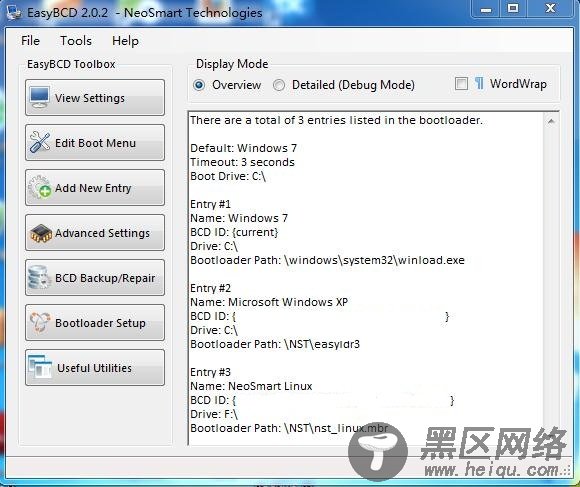Screen dimensions: 580x487
Task: Open the View Settings text label
Action: [x=90, y=98]
